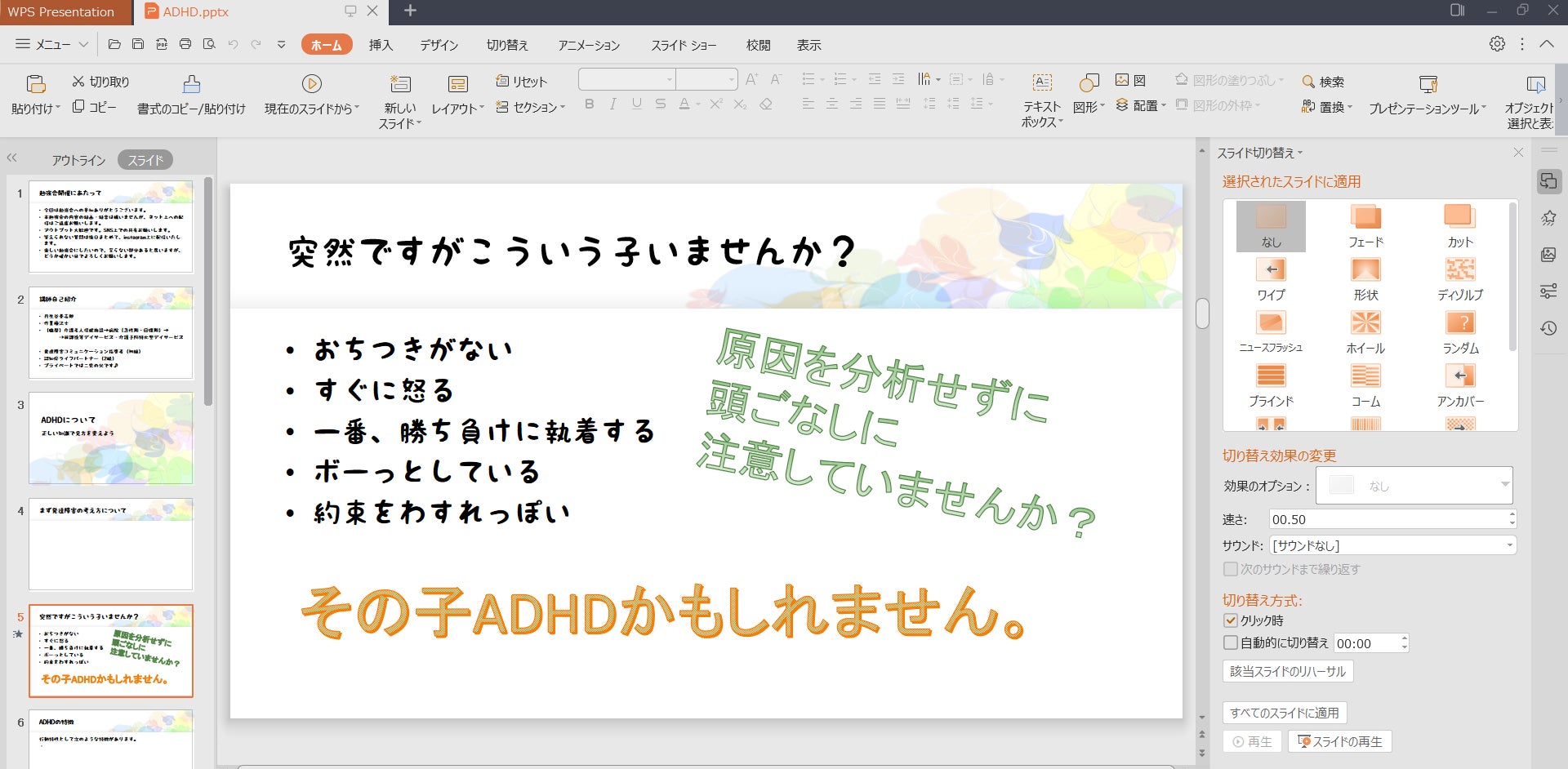Open the アウトライン tab in slide panel
This screenshot has height=769, width=1568.
coord(78,160)
